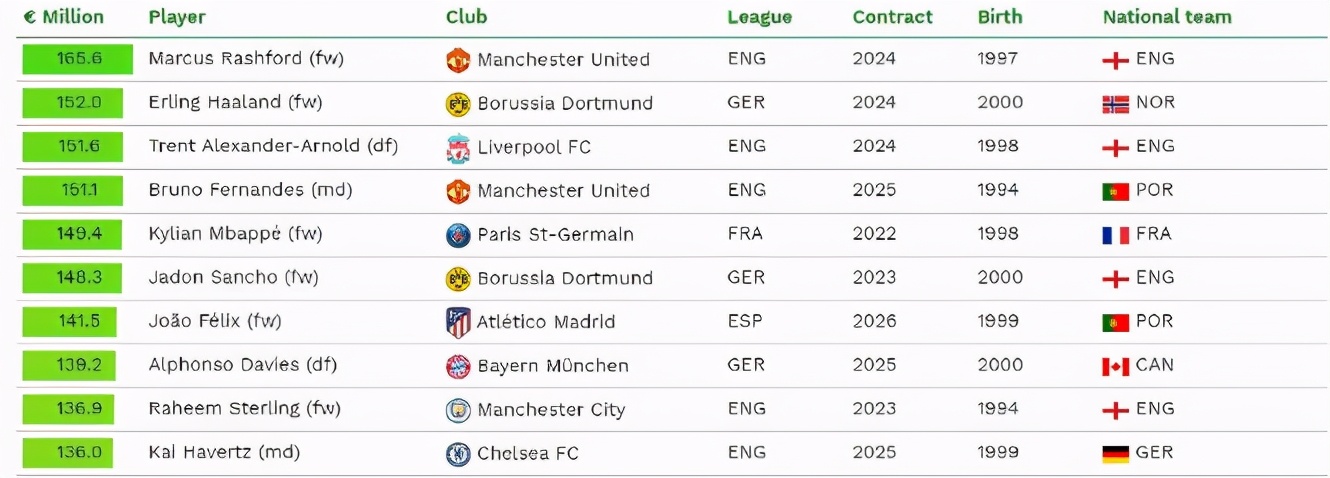1330x478 pixels.
Task: Click the Chelsea FC club crest
Action: point(457,454)
